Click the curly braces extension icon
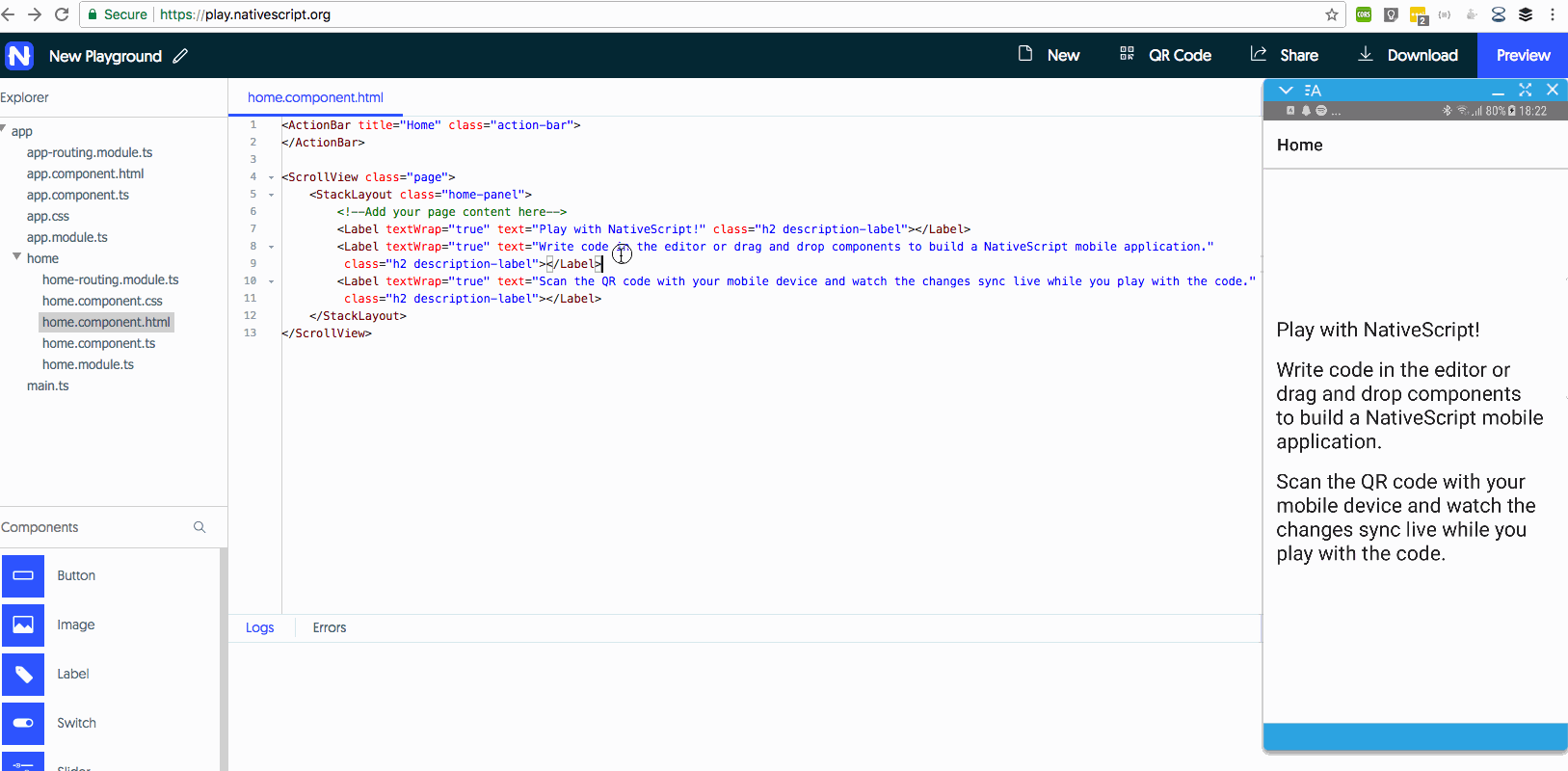 pos(1444,14)
